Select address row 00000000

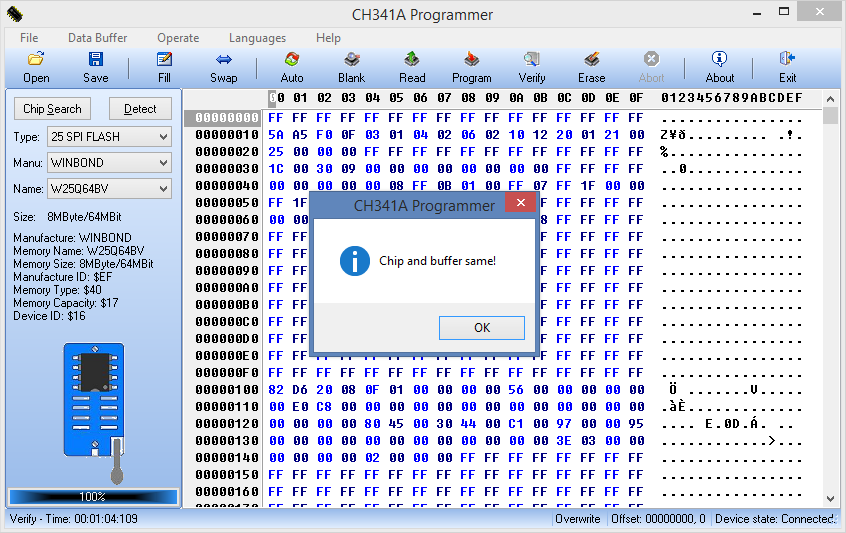(x=227, y=118)
